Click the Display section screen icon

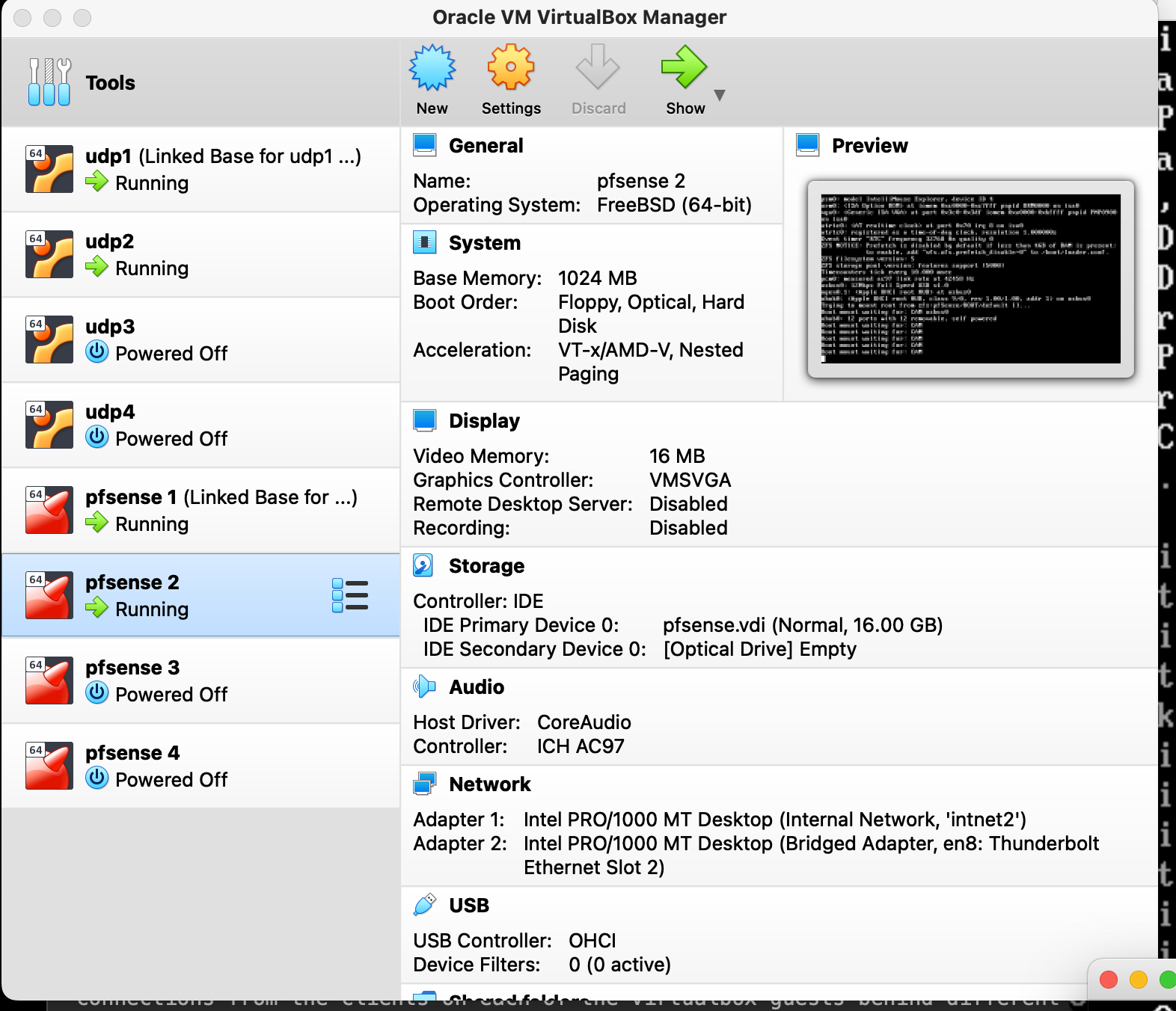tap(425, 420)
